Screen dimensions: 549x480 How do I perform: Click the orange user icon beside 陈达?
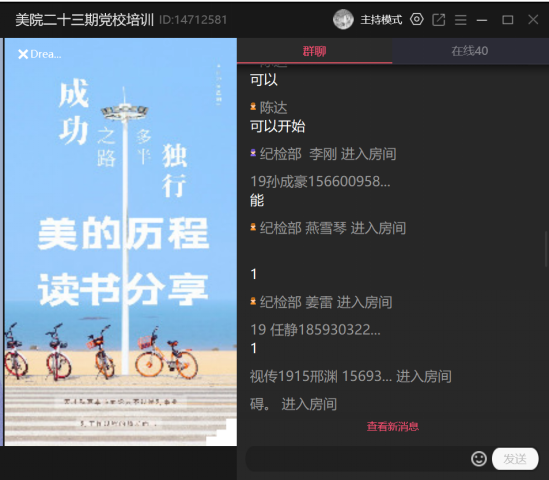coord(253,107)
